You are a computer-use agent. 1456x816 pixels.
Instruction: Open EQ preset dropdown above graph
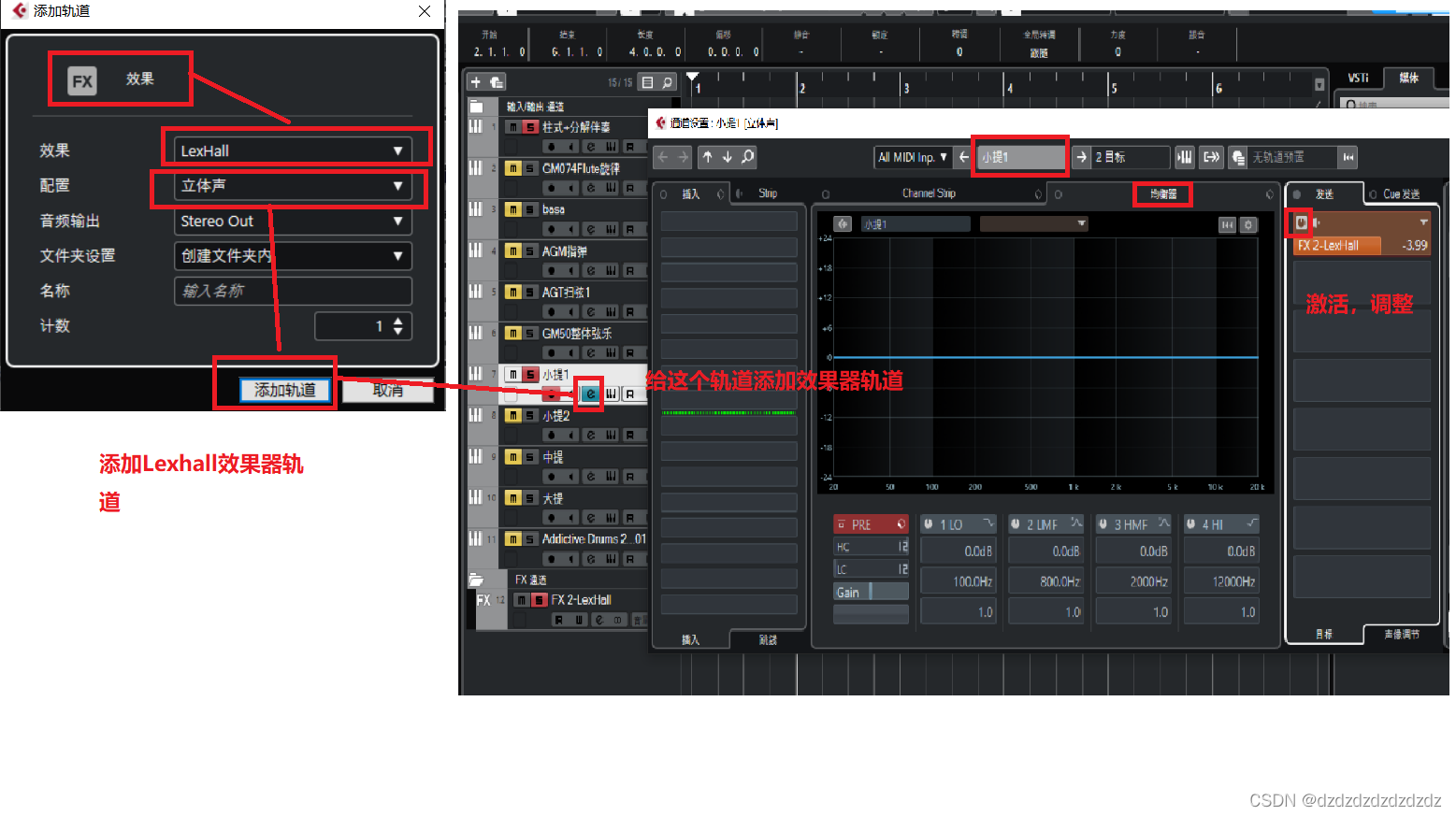[x=1033, y=224]
